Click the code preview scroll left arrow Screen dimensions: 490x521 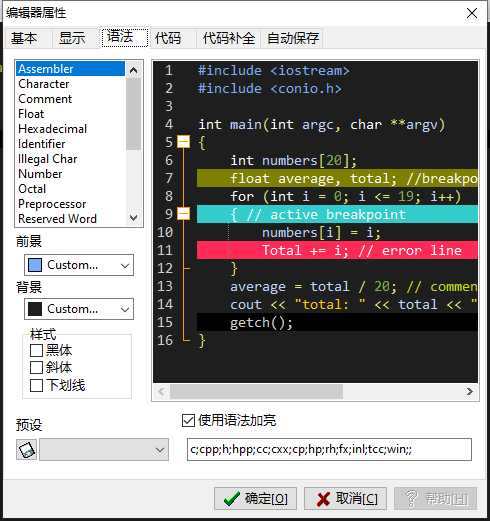click(x=162, y=391)
